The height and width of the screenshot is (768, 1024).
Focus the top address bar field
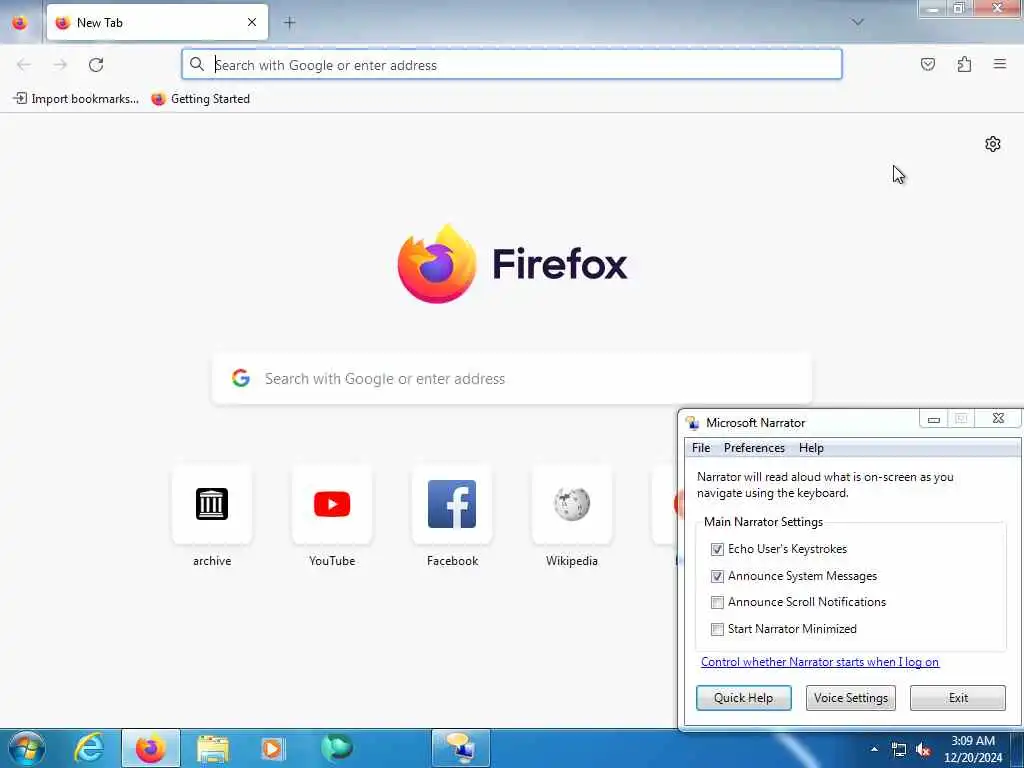(512, 65)
